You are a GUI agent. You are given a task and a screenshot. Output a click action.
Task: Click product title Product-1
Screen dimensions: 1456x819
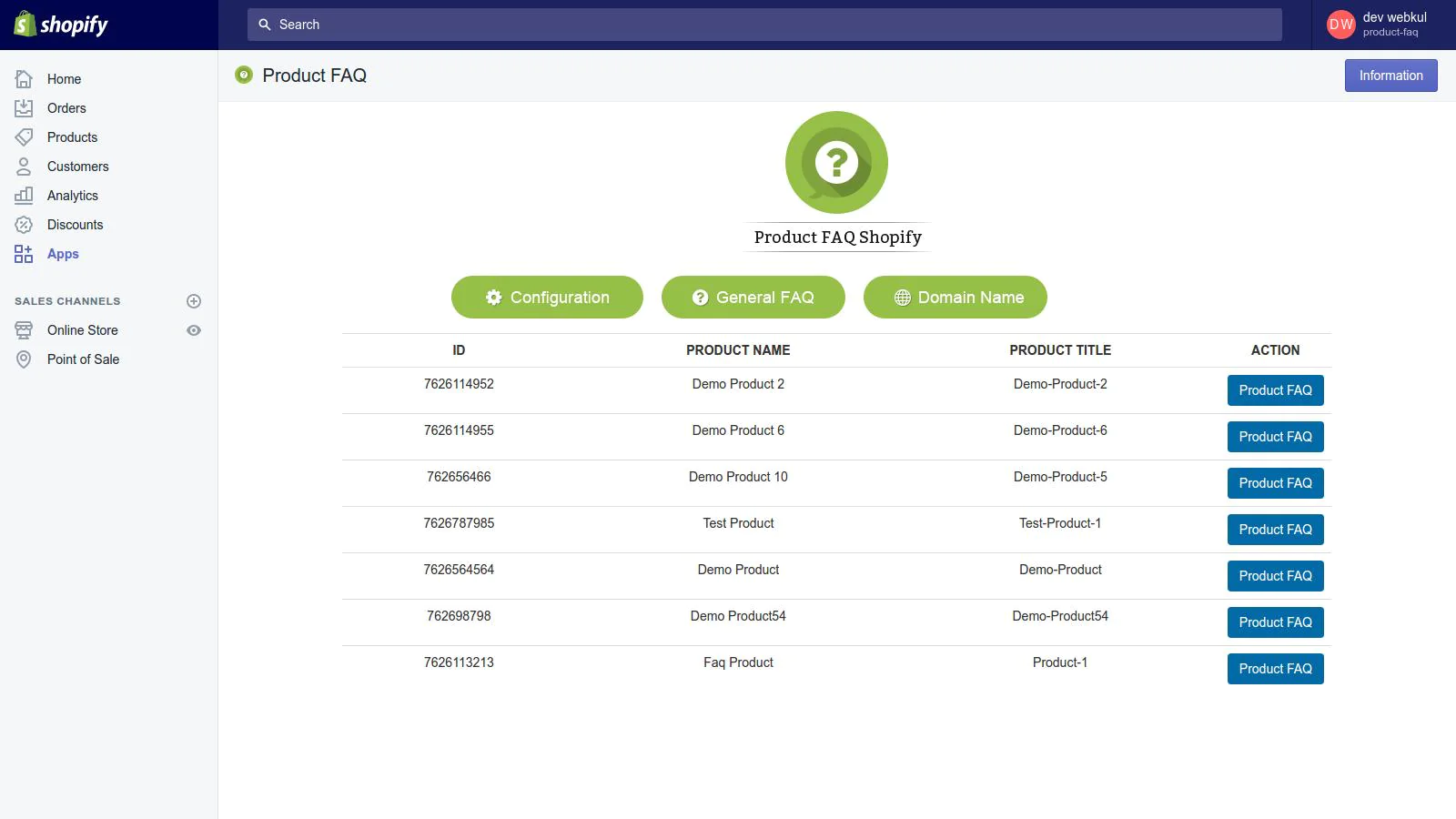(1060, 662)
